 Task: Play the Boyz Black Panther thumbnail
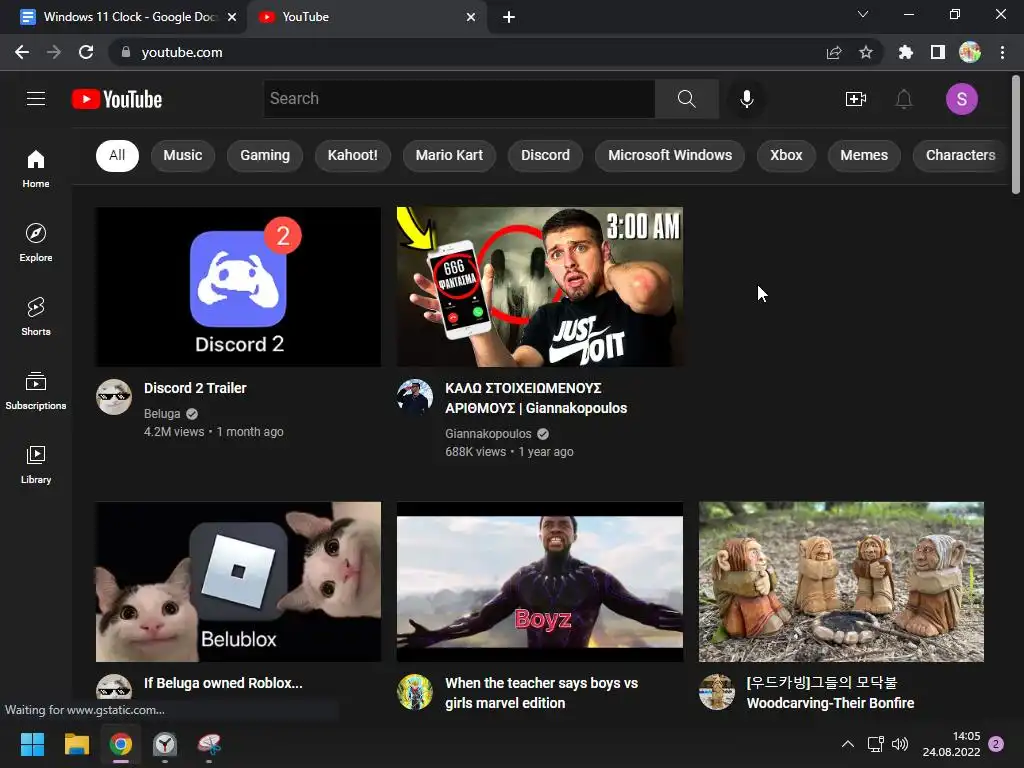tap(540, 582)
